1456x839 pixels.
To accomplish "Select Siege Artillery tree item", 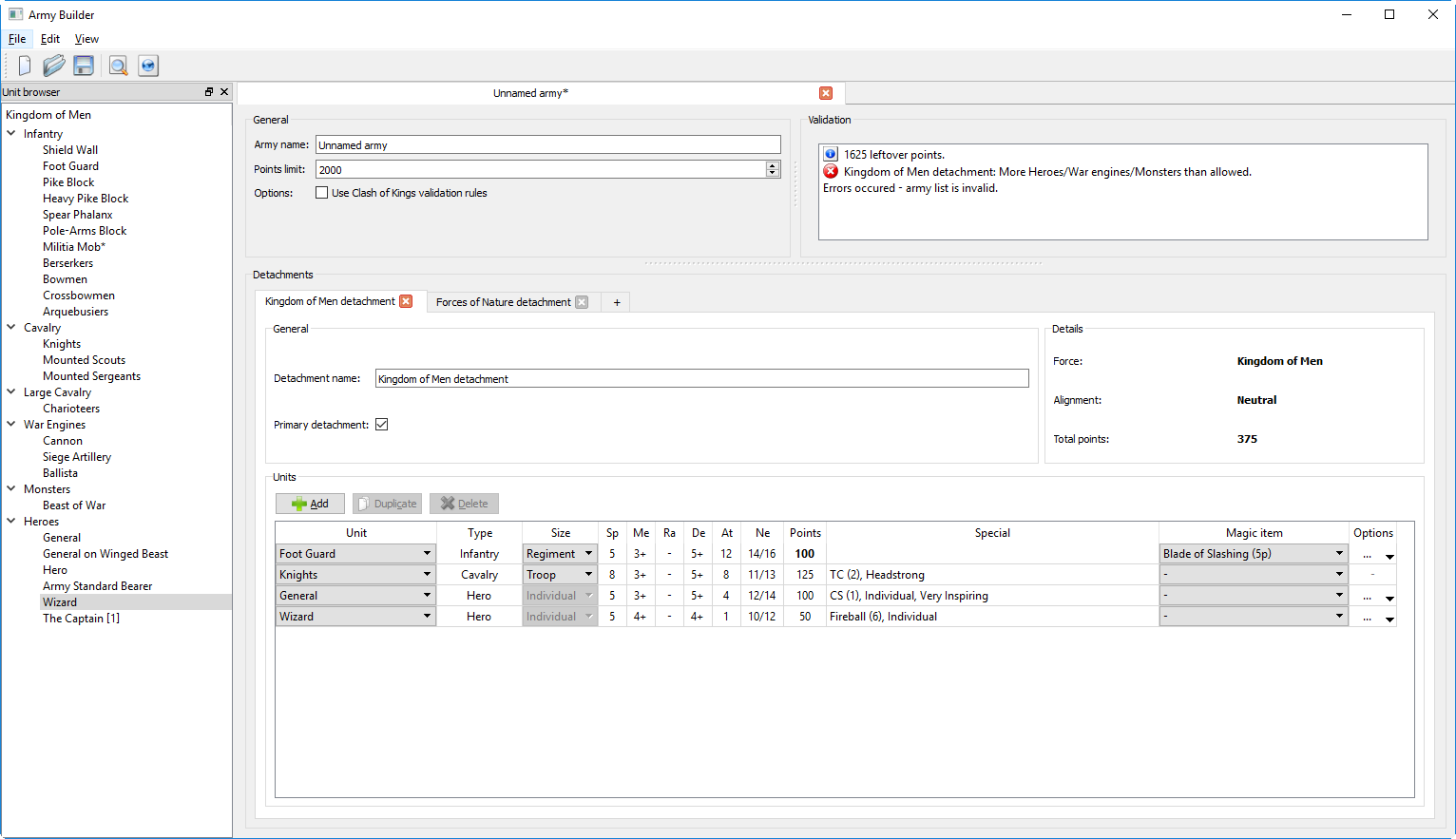I will tap(77, 457).
